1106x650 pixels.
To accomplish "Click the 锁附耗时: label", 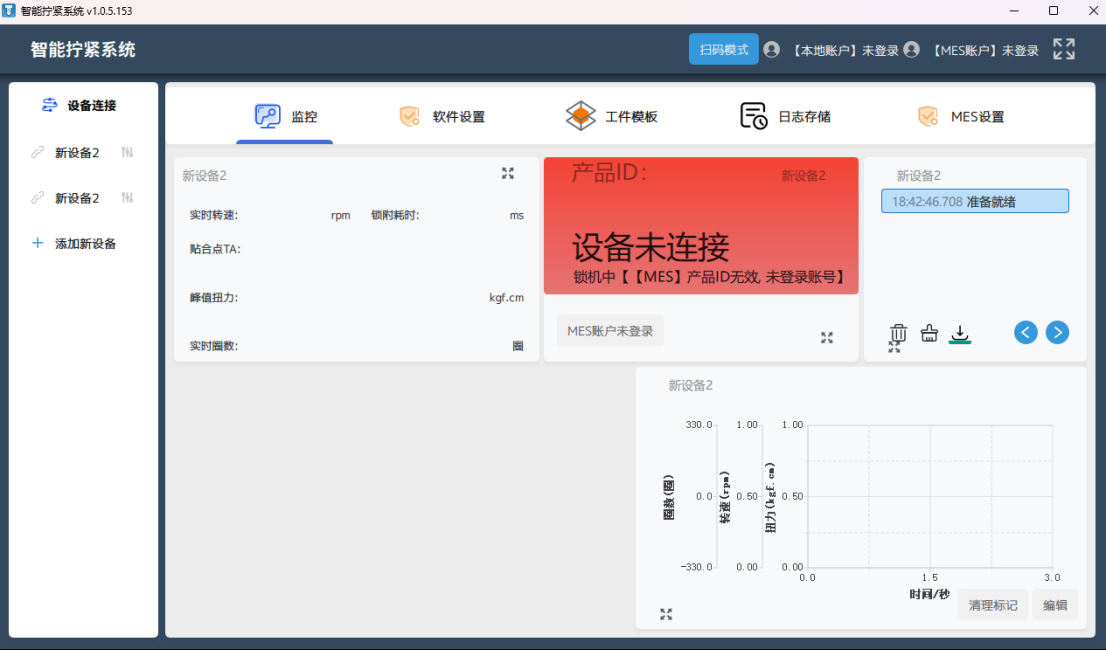I will pos(395,215).
